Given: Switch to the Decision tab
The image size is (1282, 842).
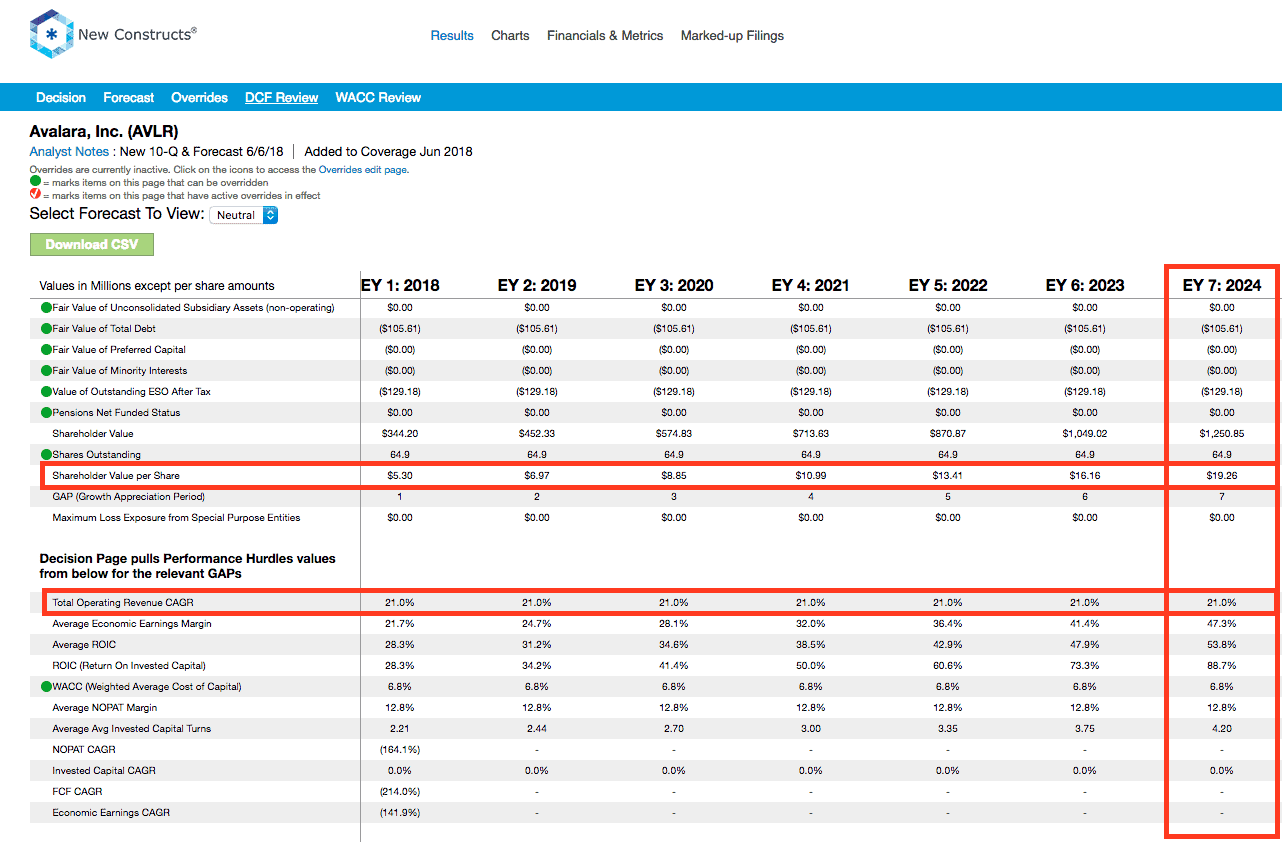Looking at the screenshot, I should pos(61,97).
